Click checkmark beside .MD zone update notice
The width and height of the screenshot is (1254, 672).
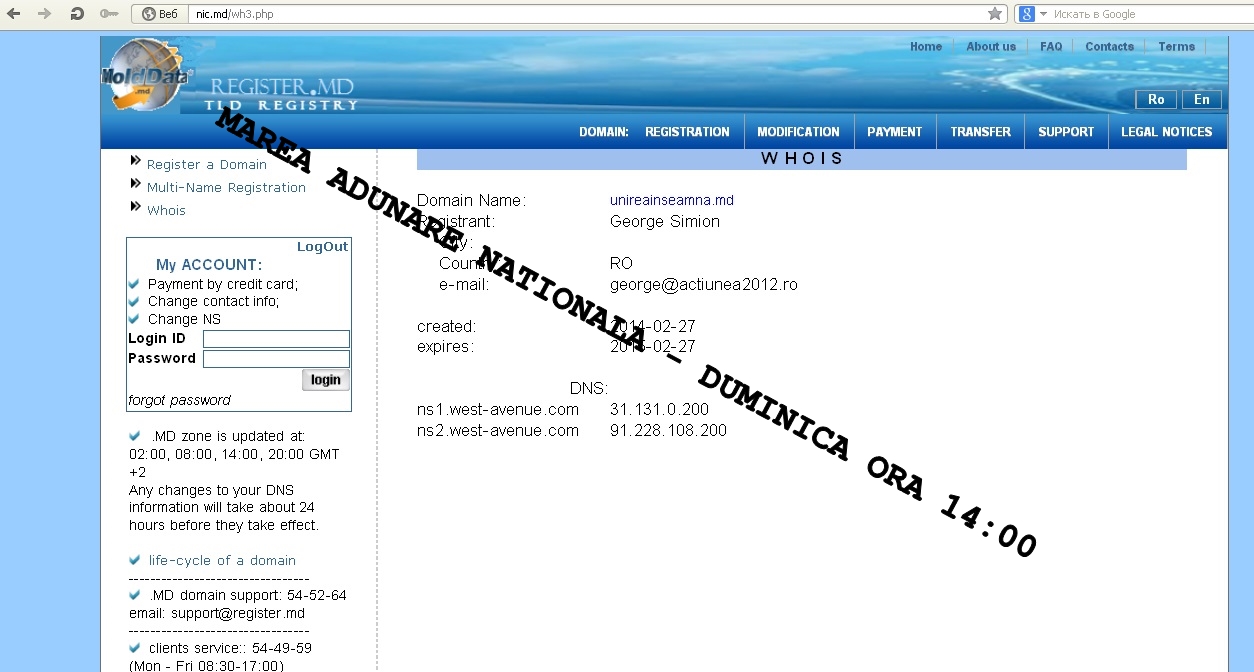coord(135,436)
